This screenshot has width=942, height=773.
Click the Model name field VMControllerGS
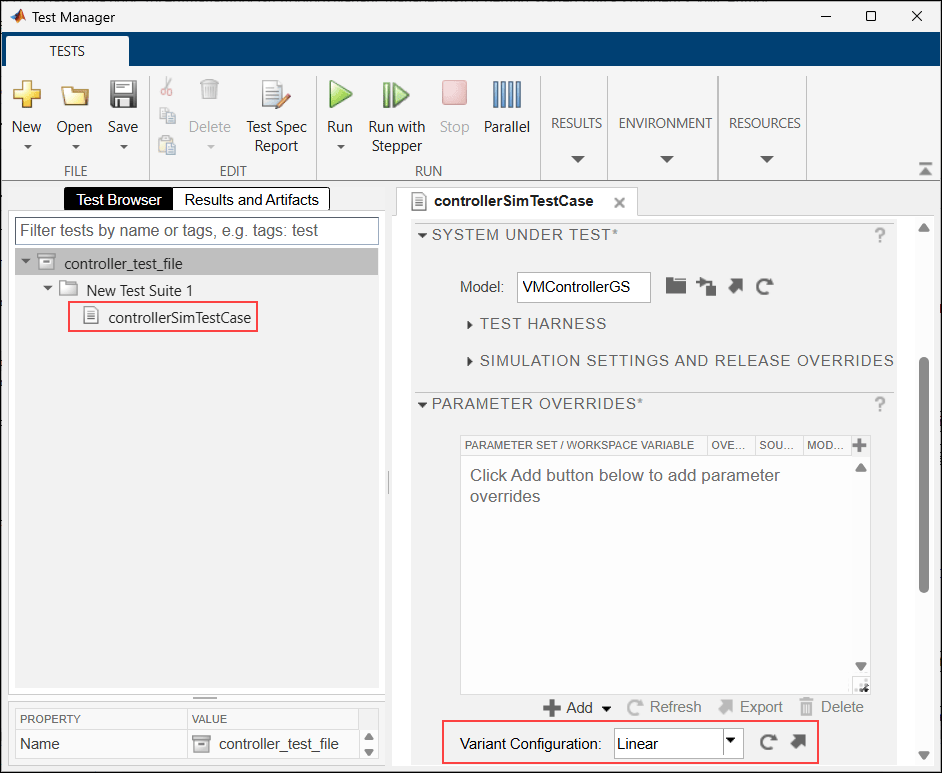coord(583,287)
